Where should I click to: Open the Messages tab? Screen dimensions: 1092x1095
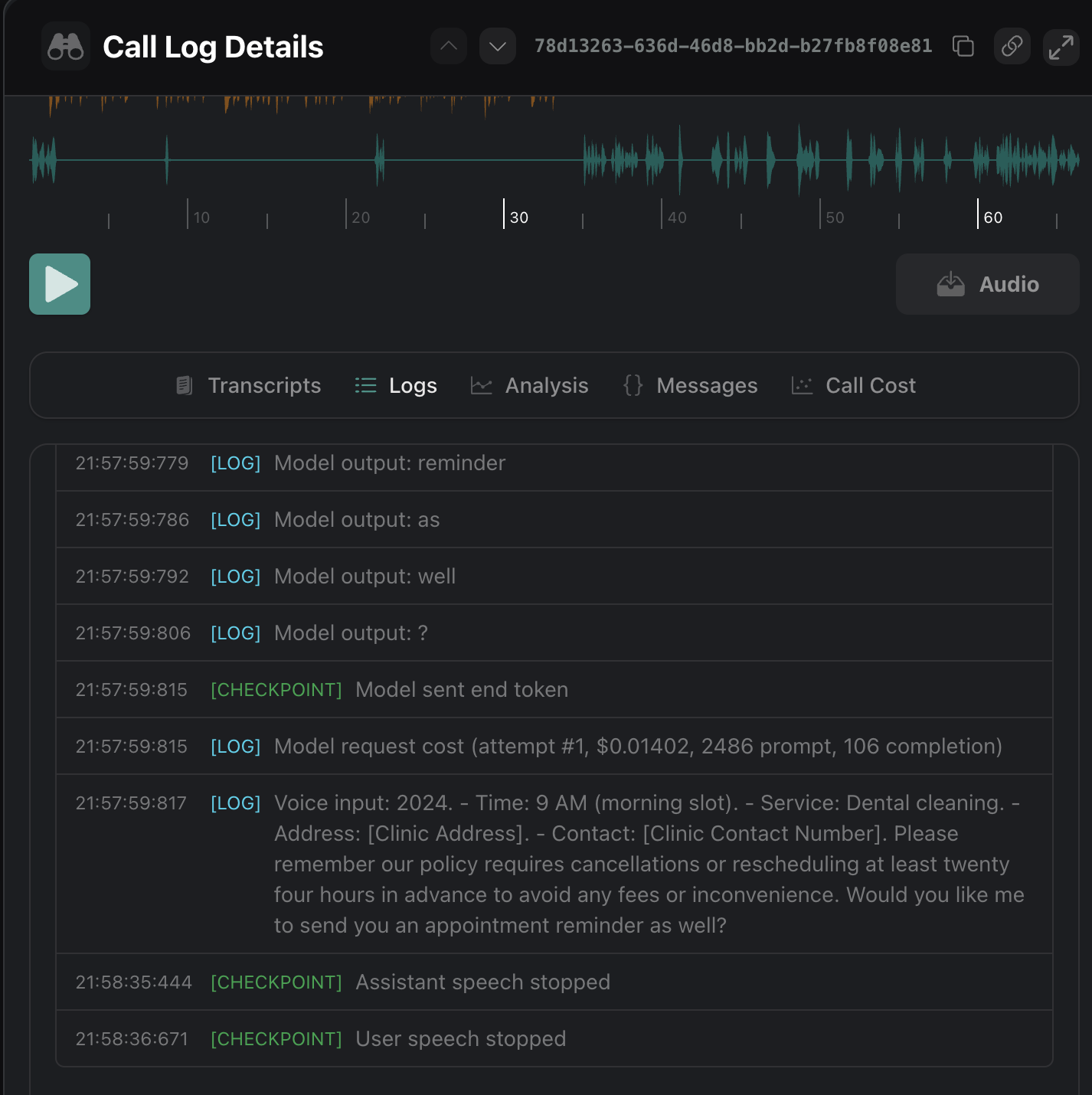point(706,385)
